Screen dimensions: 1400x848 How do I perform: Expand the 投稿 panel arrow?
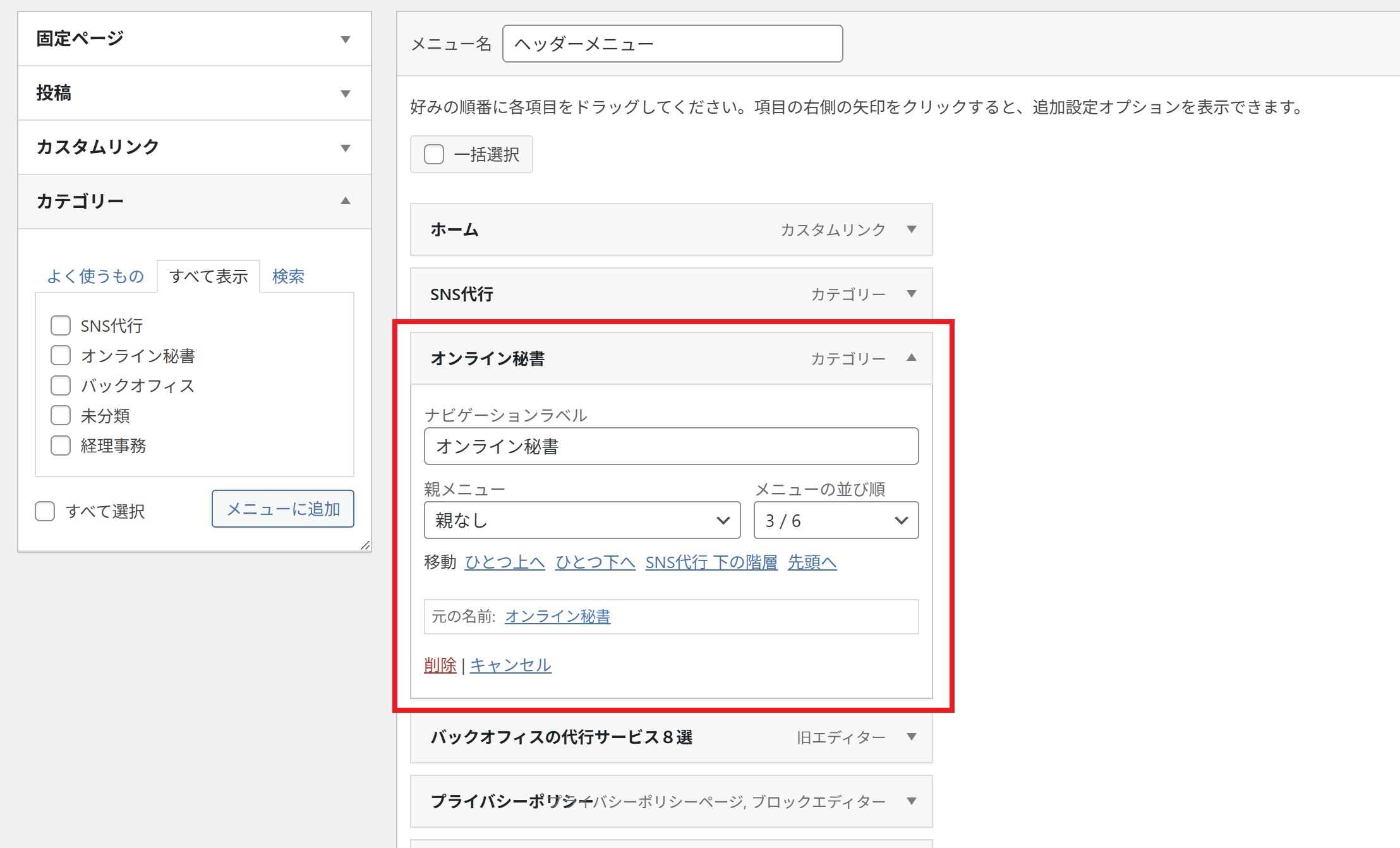coord(345,94)
